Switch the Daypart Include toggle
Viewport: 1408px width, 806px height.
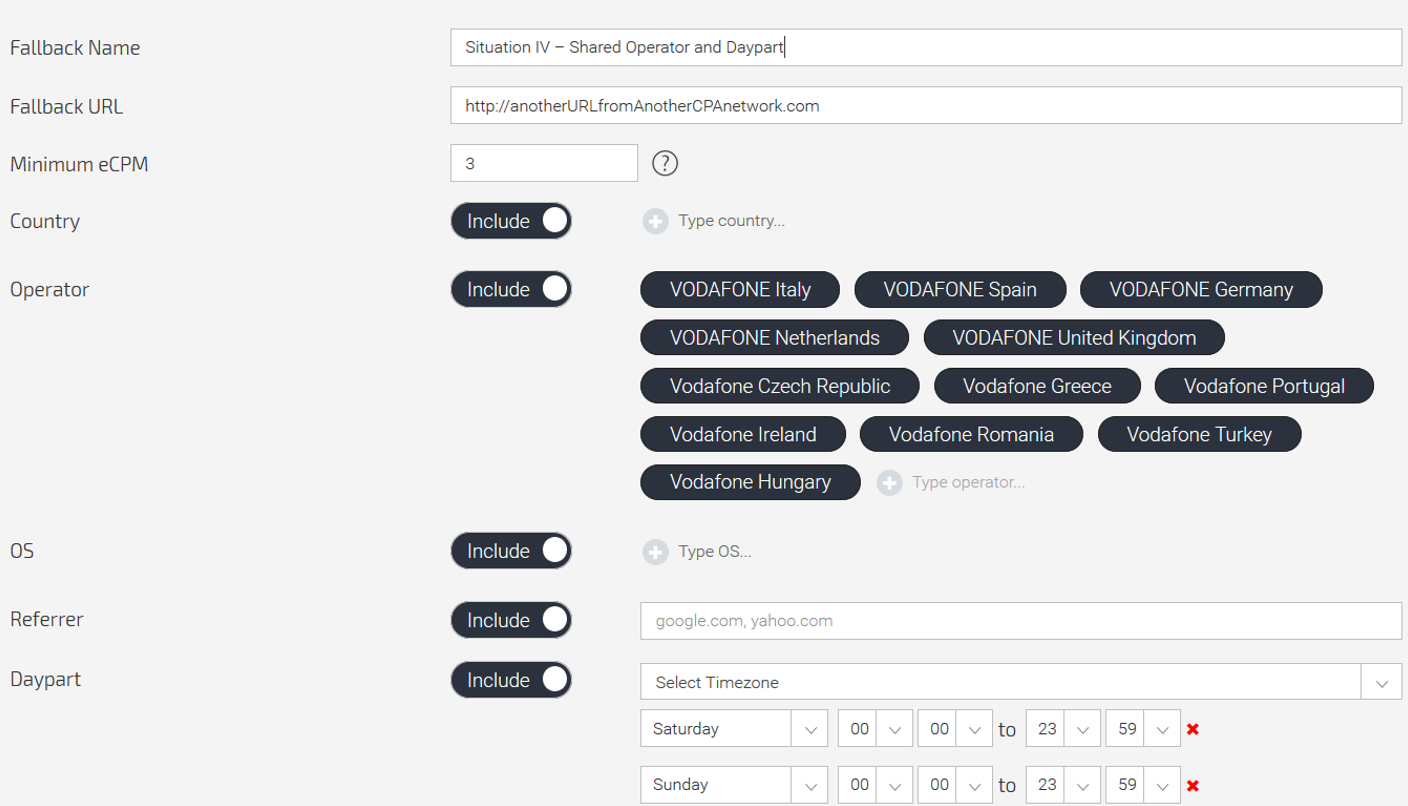511,680
